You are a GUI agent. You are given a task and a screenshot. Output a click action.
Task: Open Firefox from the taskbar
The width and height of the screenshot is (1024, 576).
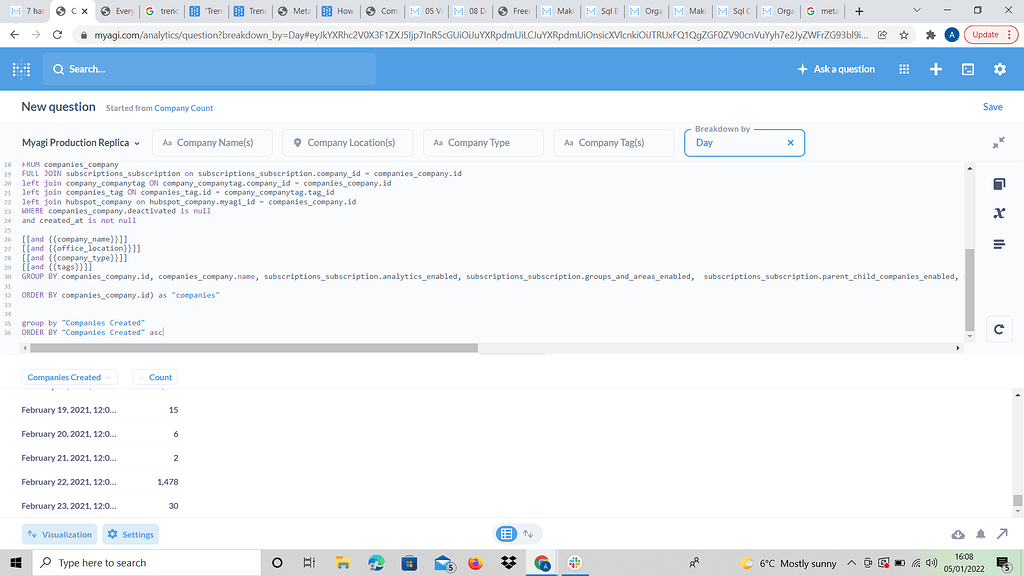pos(475,563)
